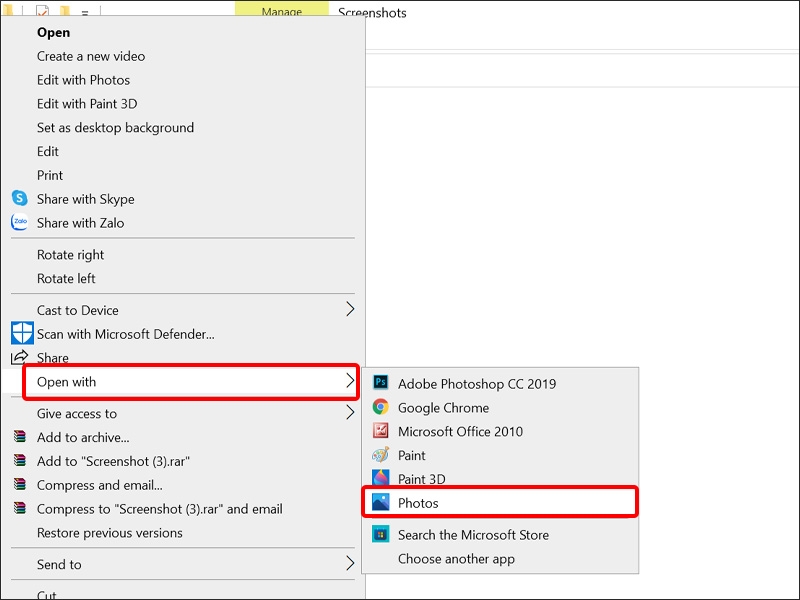Click the Share entry label
Image resolution: width=800 pixels, height=600 pixels.
pyautogui.click(x=53, y=358)
